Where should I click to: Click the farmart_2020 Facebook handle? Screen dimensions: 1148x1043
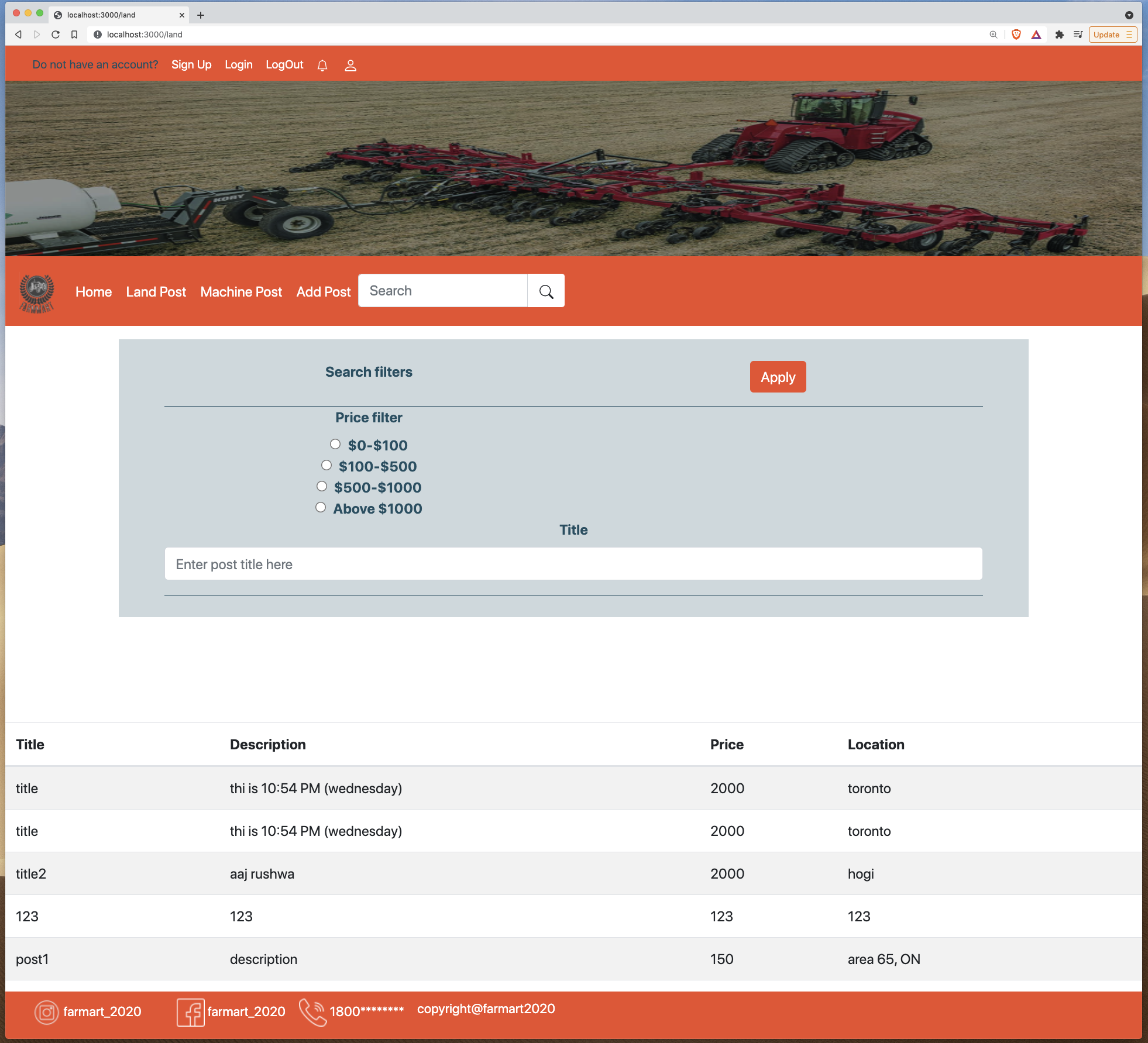point(246,1012)
